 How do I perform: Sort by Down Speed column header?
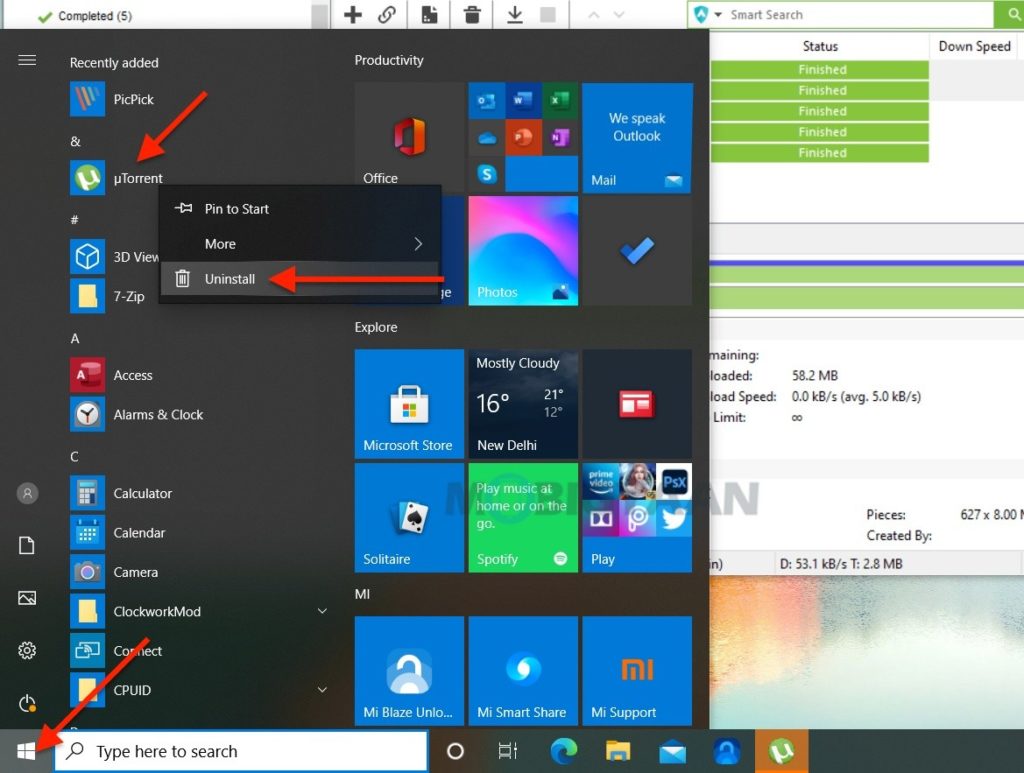pyautogui.click(x=975, y=46)
